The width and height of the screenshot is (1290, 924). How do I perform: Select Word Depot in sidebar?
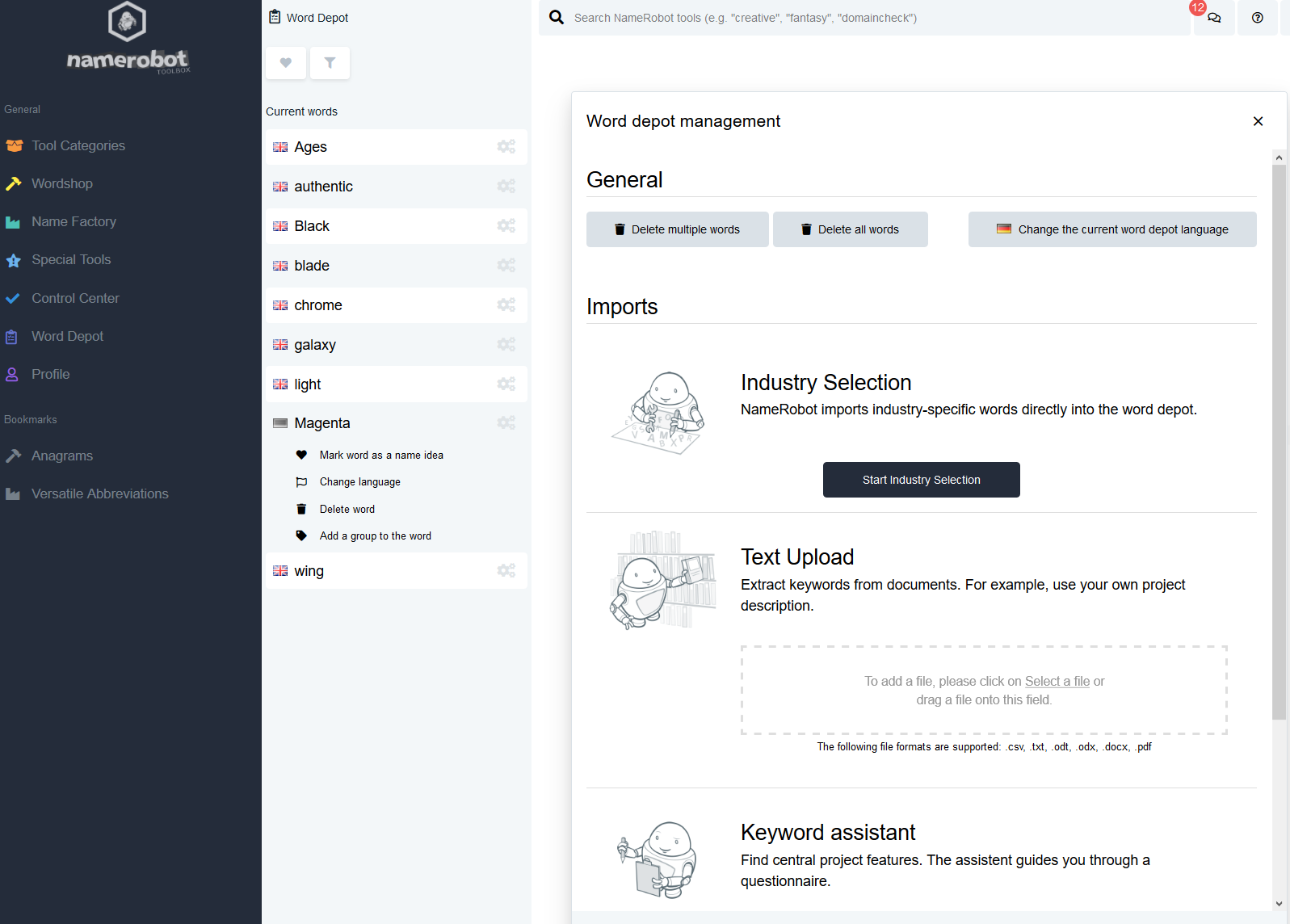[67, 336]
